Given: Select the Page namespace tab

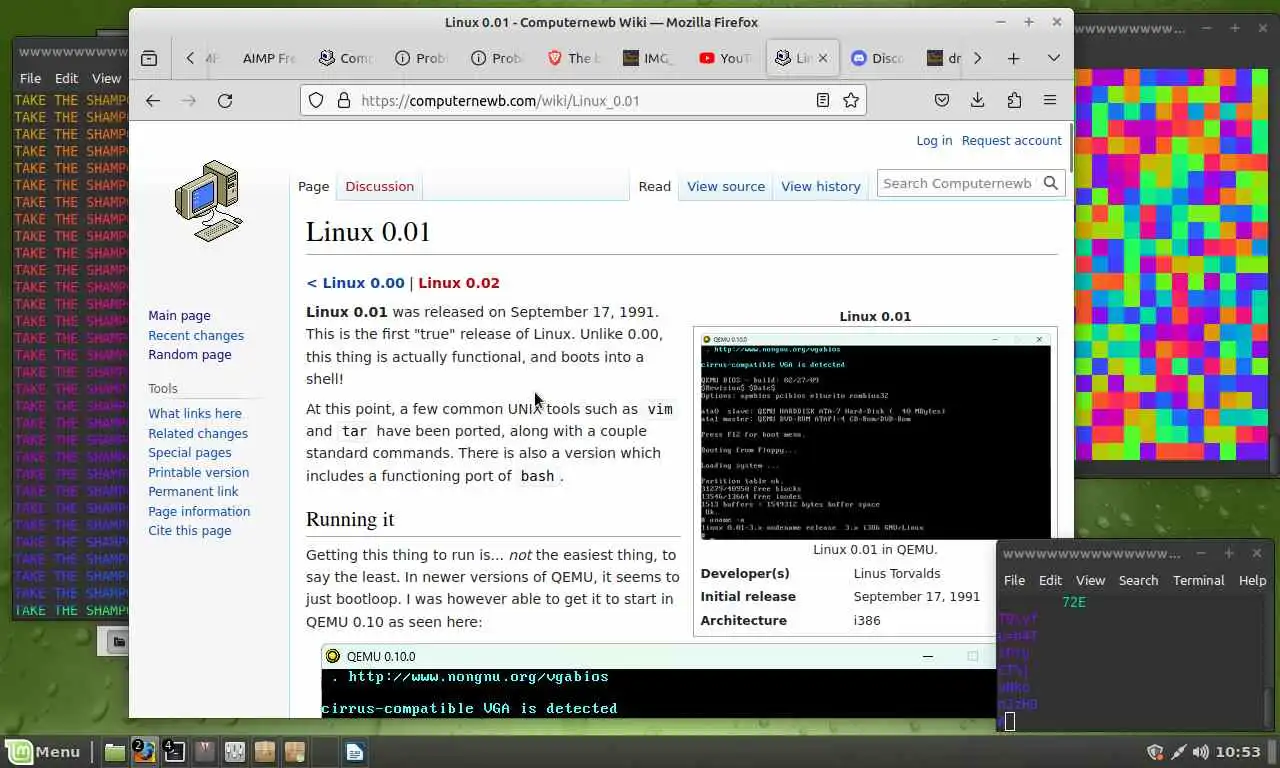Looking at the screenshot, I should coord(313,186).
